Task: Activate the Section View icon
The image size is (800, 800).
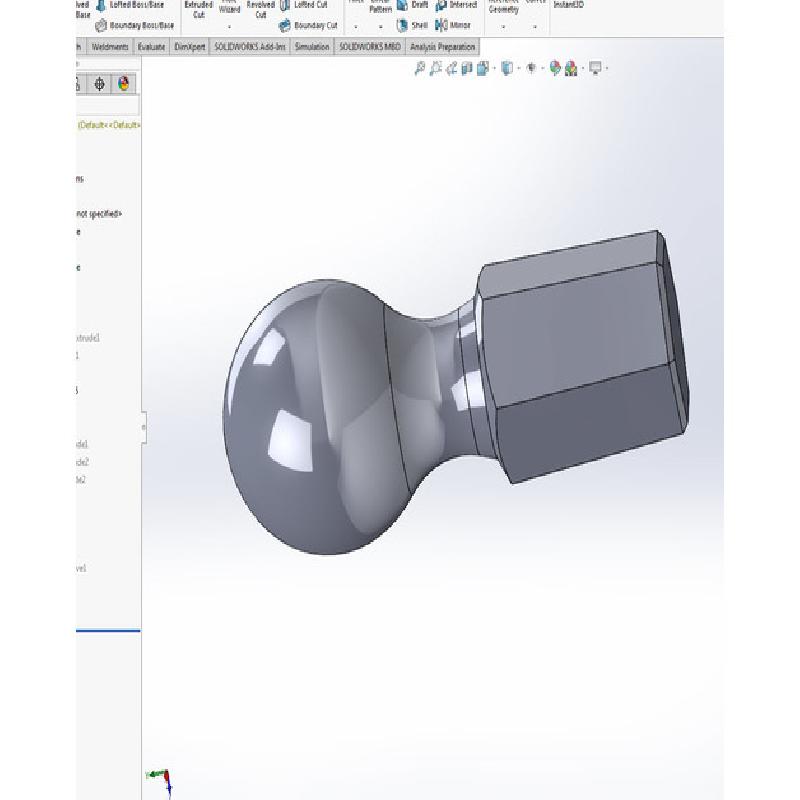Action: 467,68
